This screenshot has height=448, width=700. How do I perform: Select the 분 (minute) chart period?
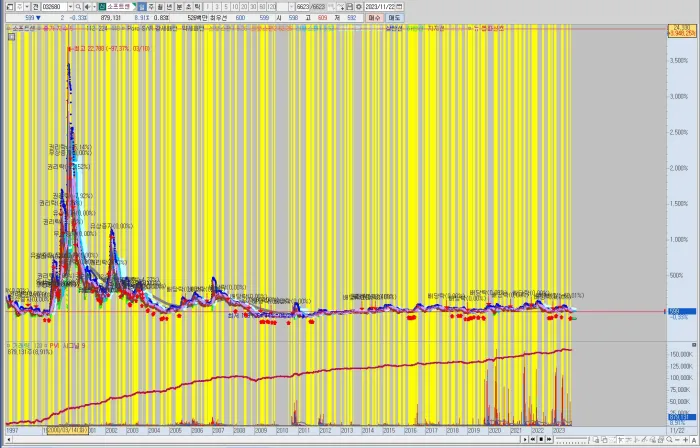[179, 7]
